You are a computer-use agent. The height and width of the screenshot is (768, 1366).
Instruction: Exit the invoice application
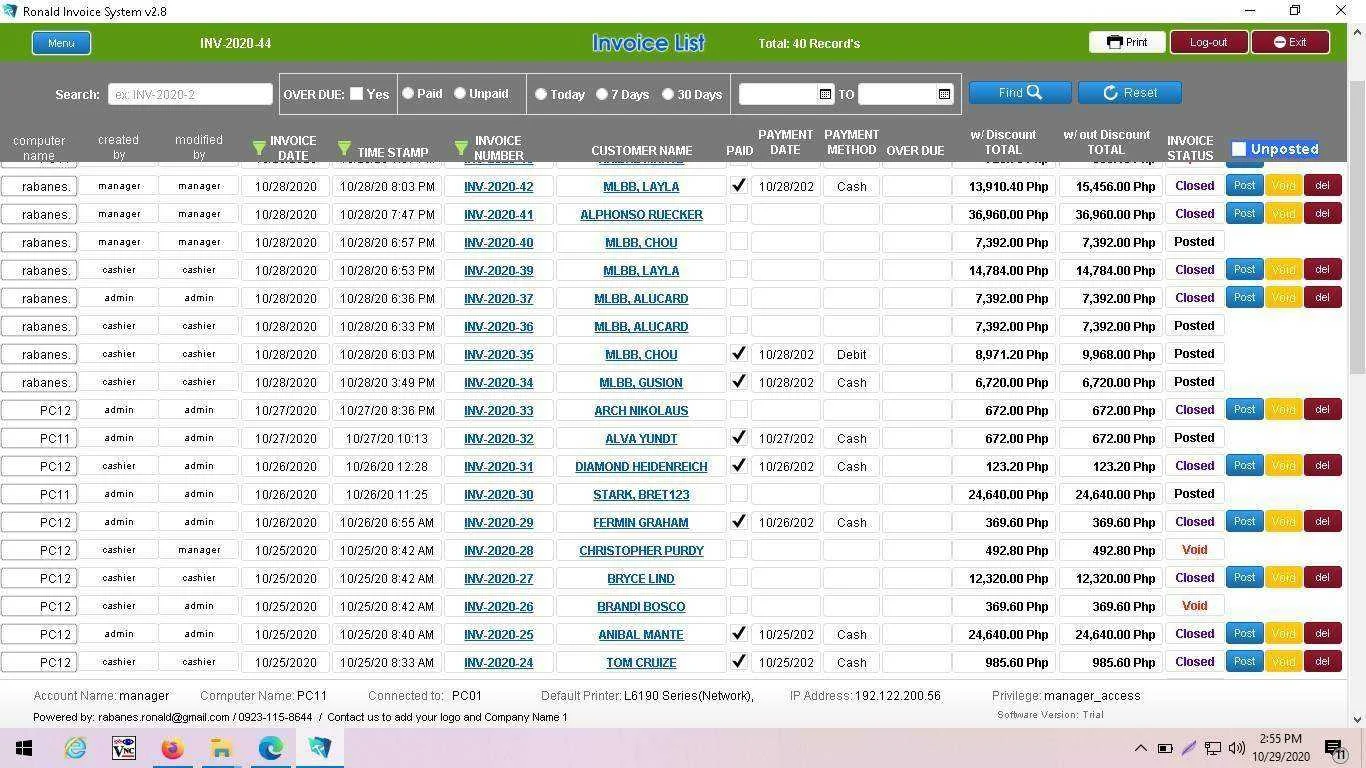1290,42
